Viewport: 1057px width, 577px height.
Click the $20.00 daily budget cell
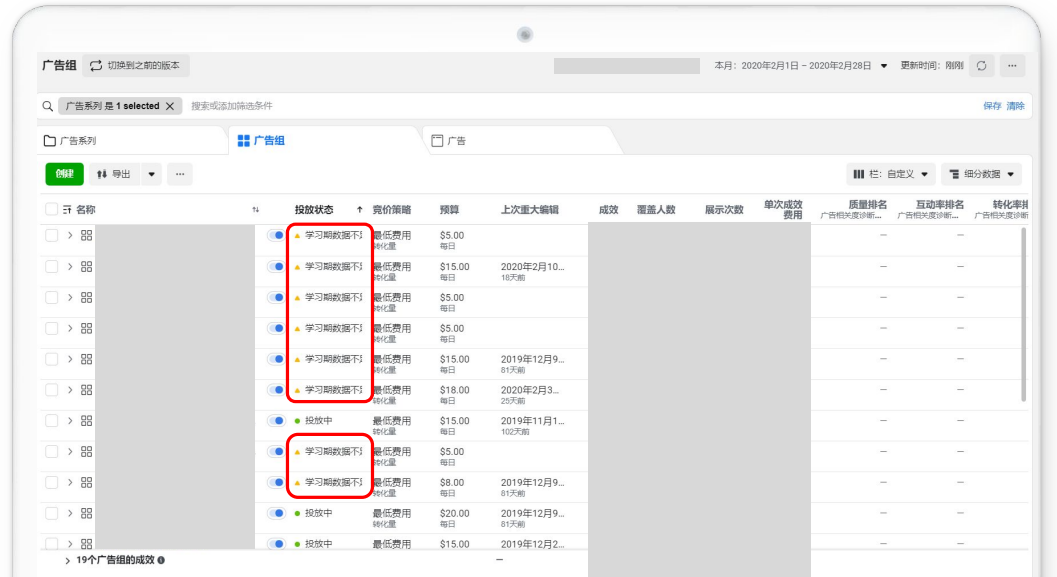[x=454, y=518]
